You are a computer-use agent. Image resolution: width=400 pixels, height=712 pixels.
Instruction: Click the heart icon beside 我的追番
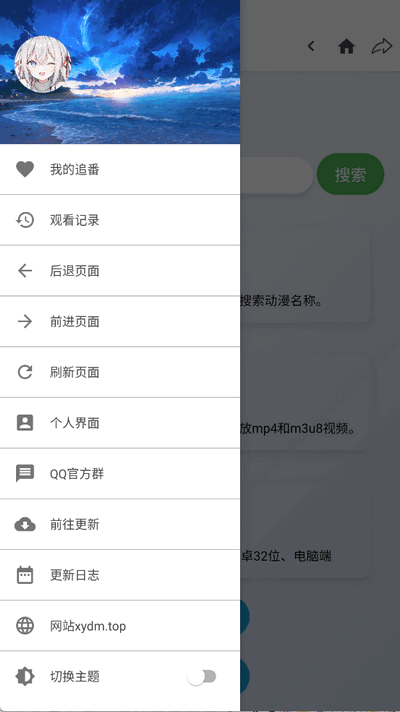pyautogui.click(x=25, y=169)
